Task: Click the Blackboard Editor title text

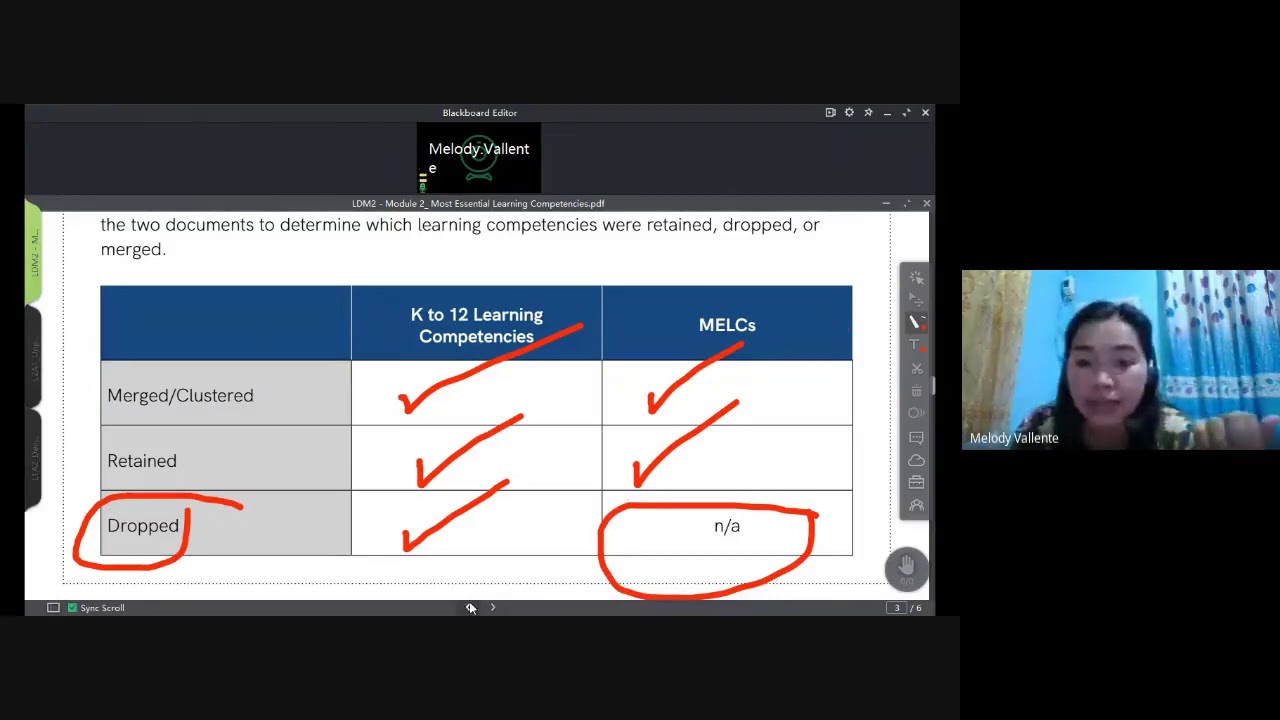Action: click(x=480, y=113)
